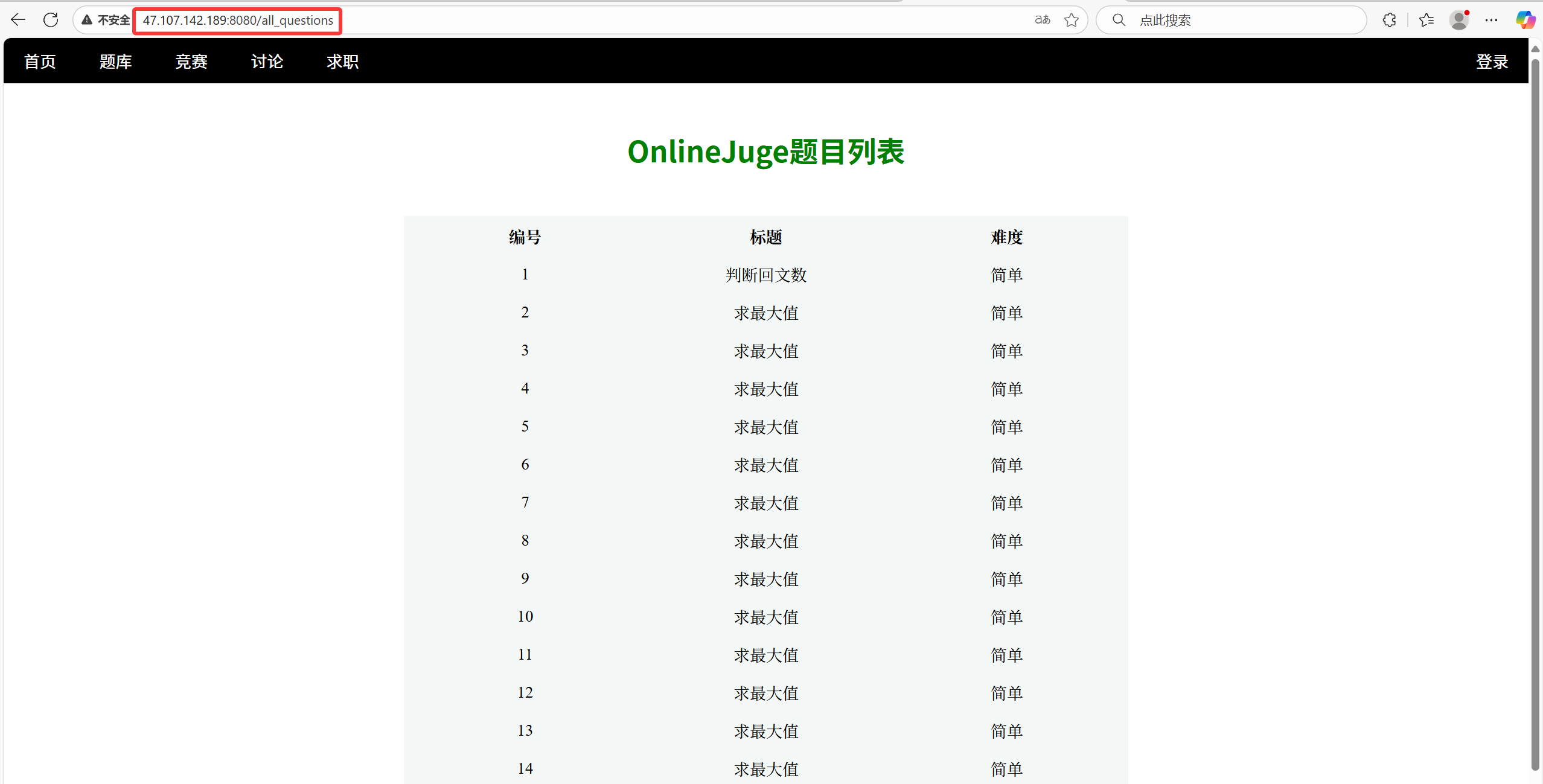Open the 判断回文数 question
Image resolution: width=1543 pixels, height=784 pixels.
coord(765,275)
